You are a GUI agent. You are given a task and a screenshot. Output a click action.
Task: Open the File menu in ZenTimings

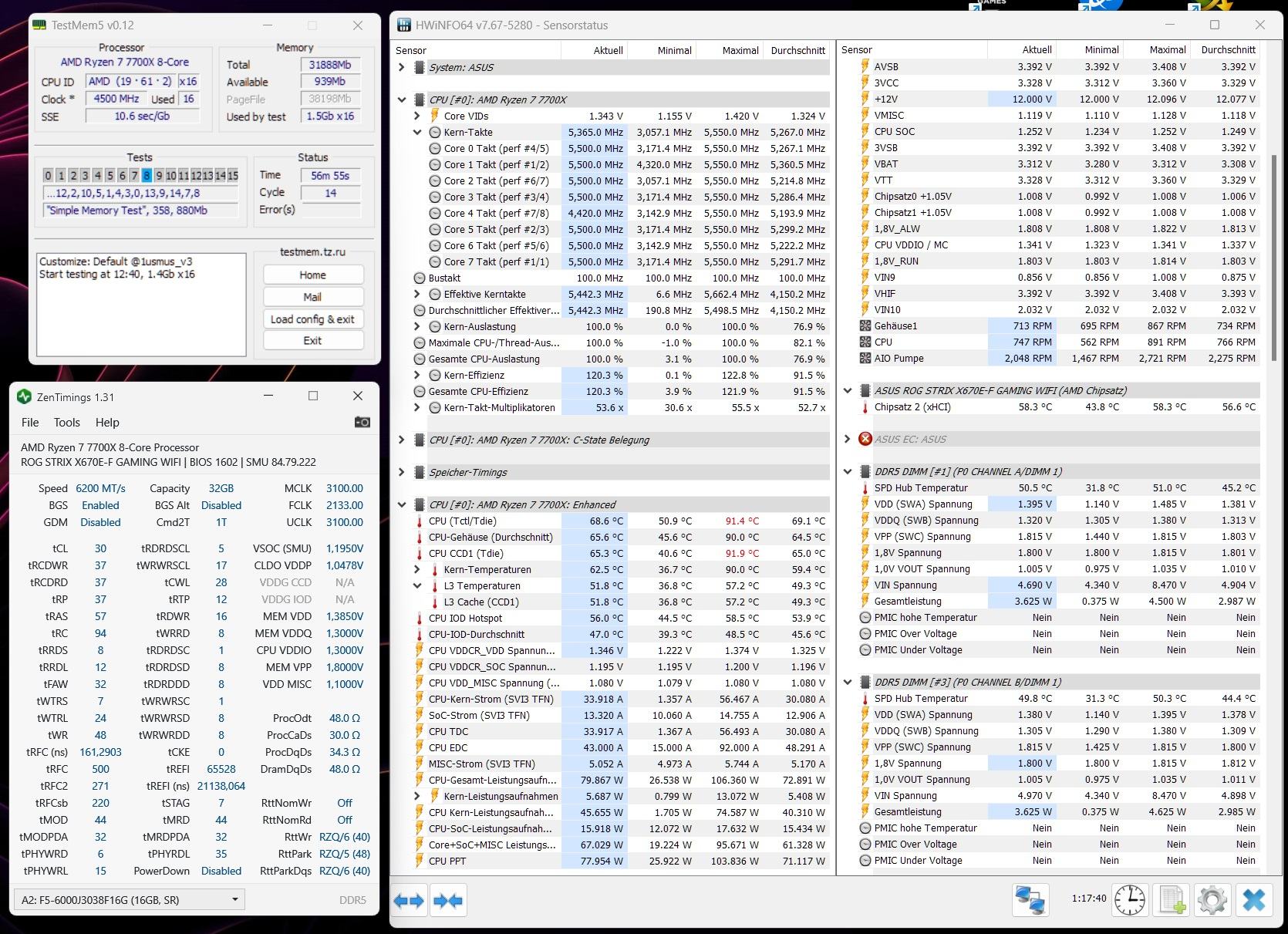pyautogui.click(x=30, y=422)
